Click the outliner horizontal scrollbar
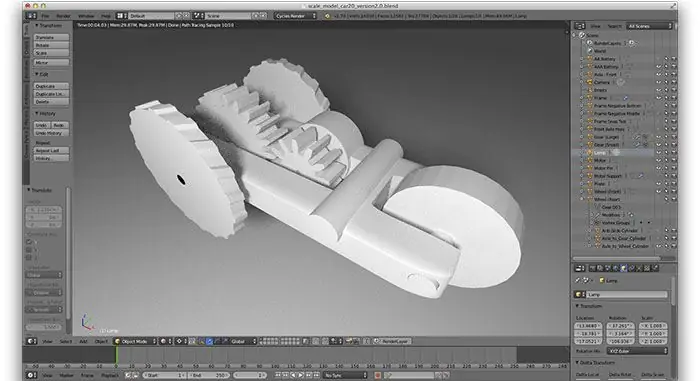Screen dimensions: 700x381 [617, 258]
